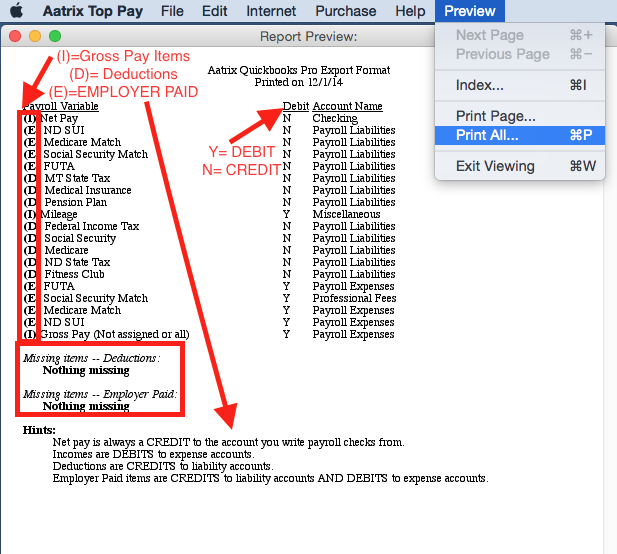The image size is (617, 554).
Task: Click the Federal Income Tax row
Action: [92, 226]
